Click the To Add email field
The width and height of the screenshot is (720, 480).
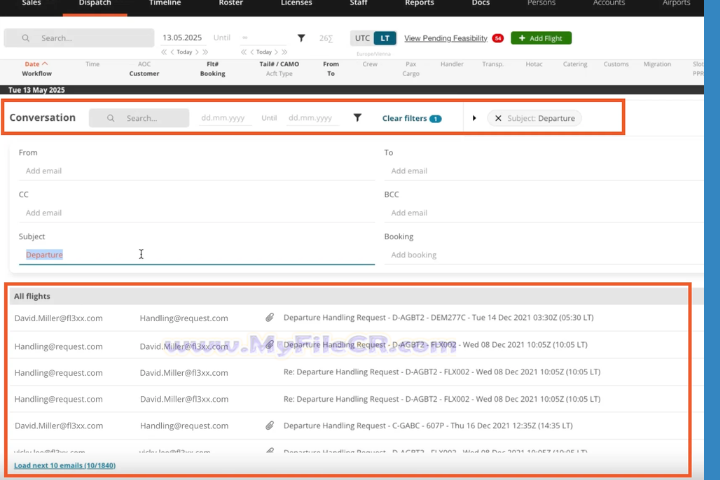(x=544, y=171)
